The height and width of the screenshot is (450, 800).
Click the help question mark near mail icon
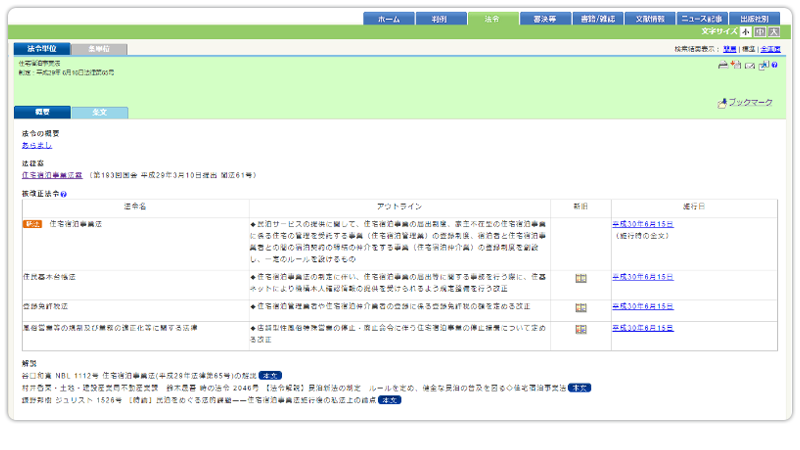[775, 65]
